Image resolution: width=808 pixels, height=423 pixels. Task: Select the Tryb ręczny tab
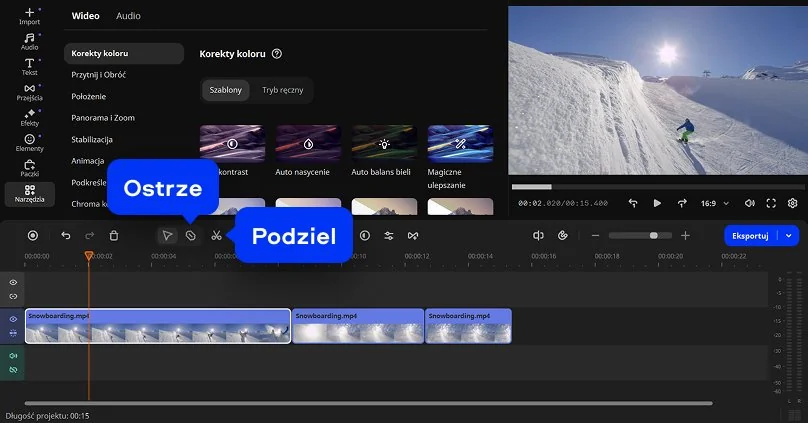[x=281, y=90]
